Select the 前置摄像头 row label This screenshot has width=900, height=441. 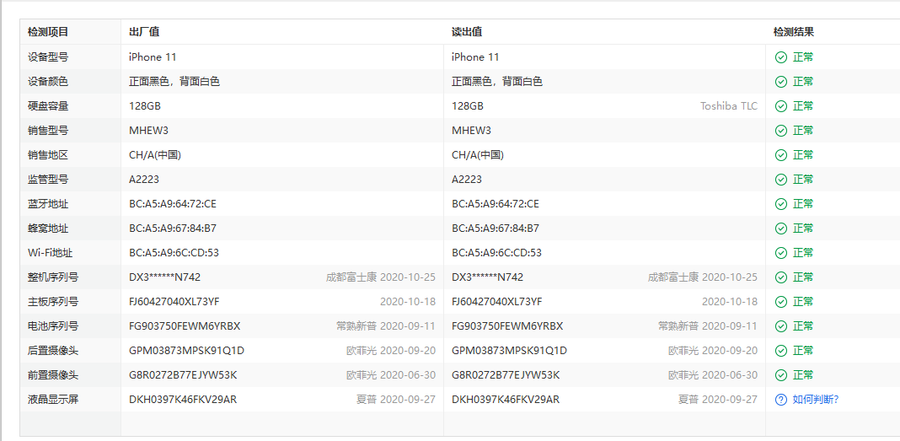pos(53,375)
